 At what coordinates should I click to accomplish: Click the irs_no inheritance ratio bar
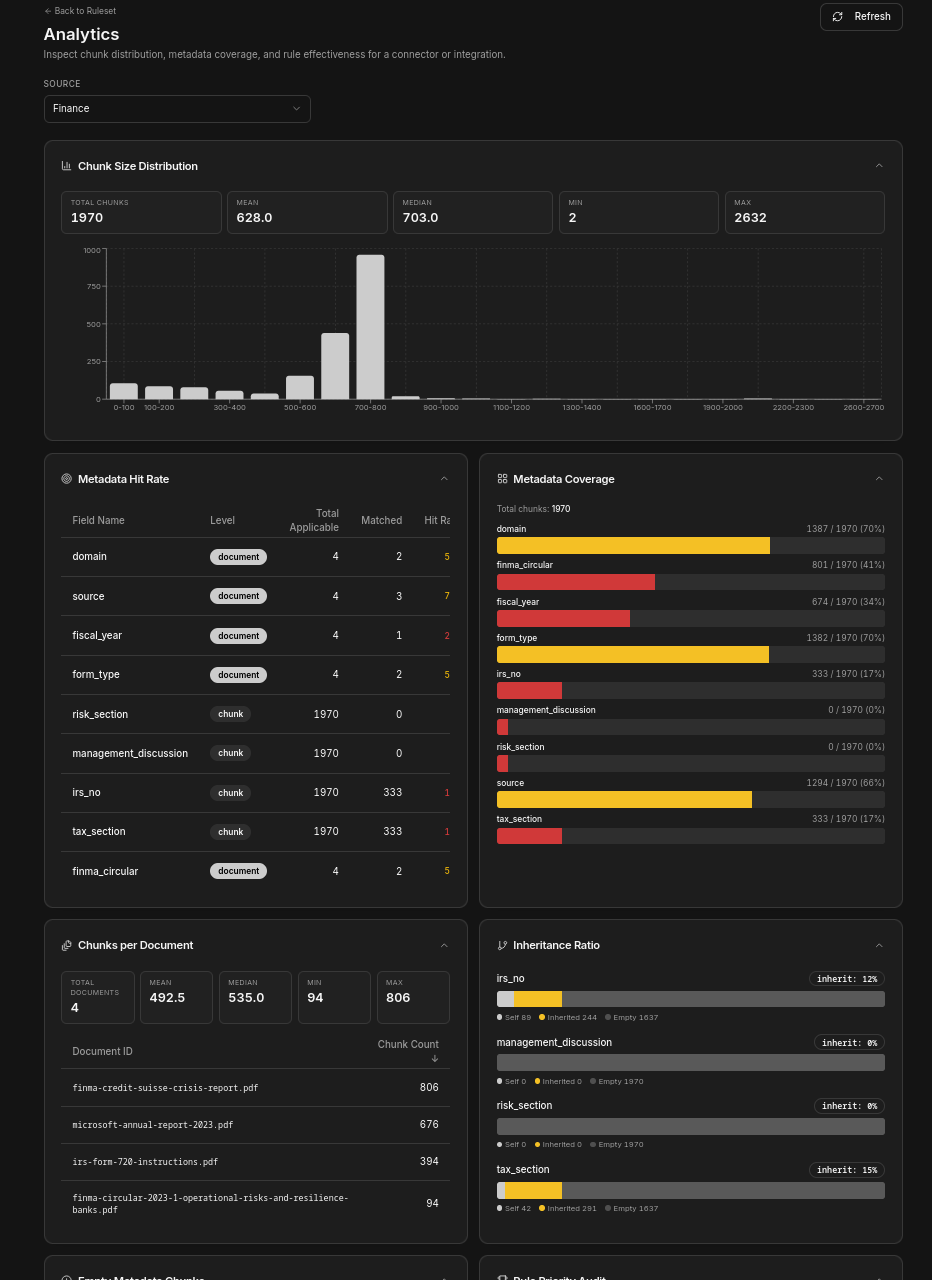690,999
